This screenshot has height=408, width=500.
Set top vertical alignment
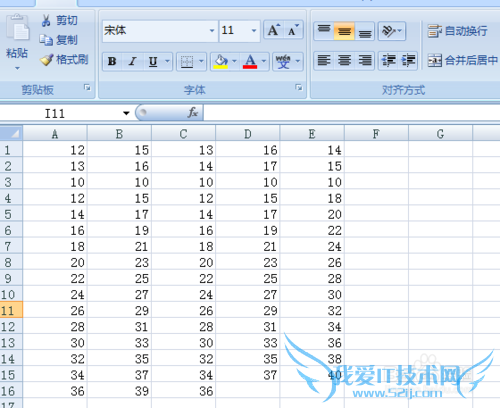click(324, 31)
